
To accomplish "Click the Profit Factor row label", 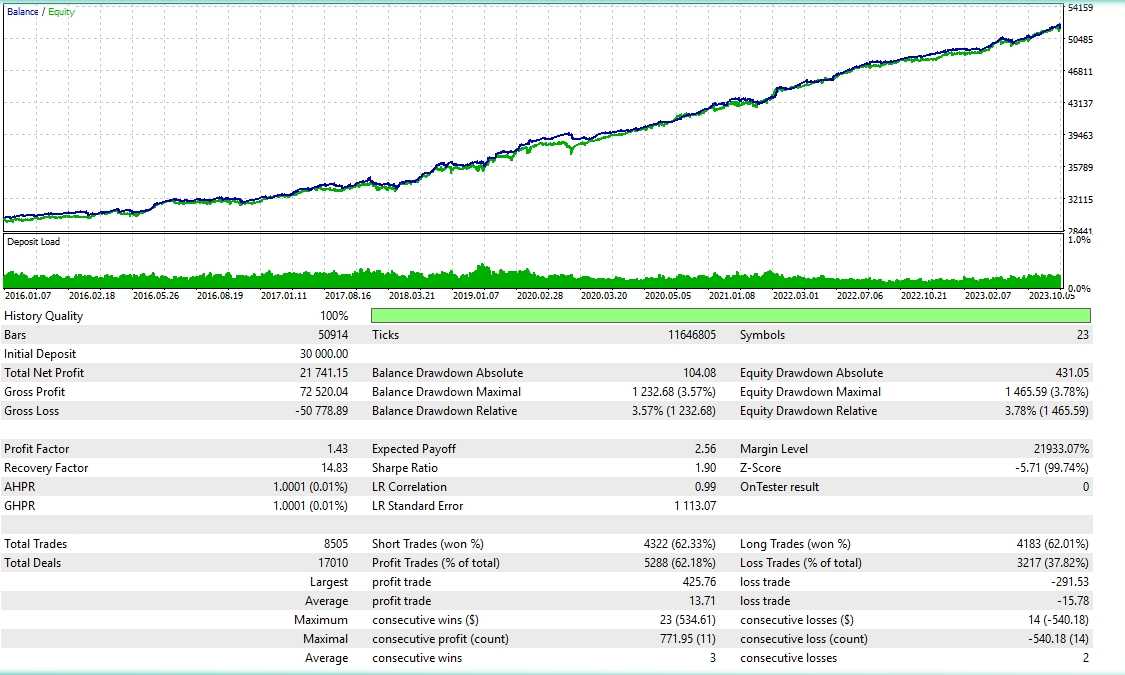I will point(37,449).
